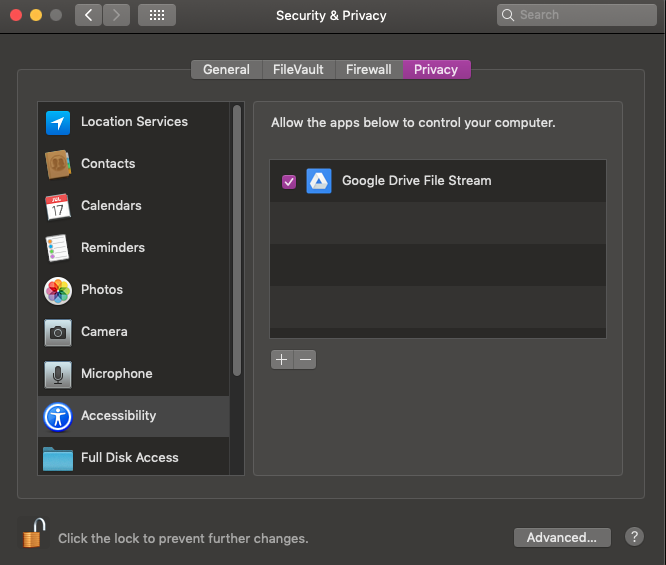Select Camera privacy category
666x565 pixels.
104,332
